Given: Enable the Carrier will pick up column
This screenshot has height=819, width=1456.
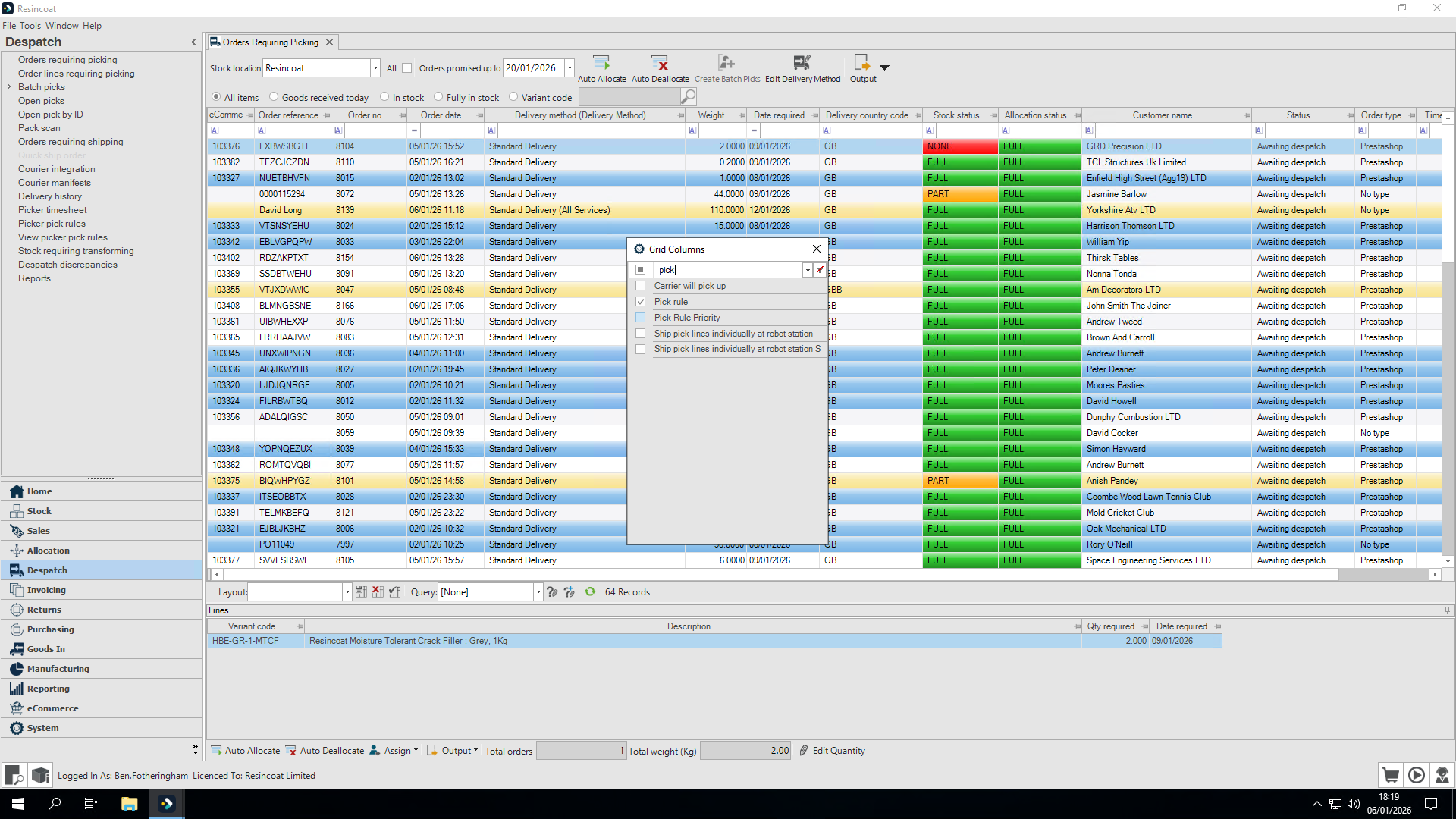Looking at the screenshot, I should click(x=641, y=286).
